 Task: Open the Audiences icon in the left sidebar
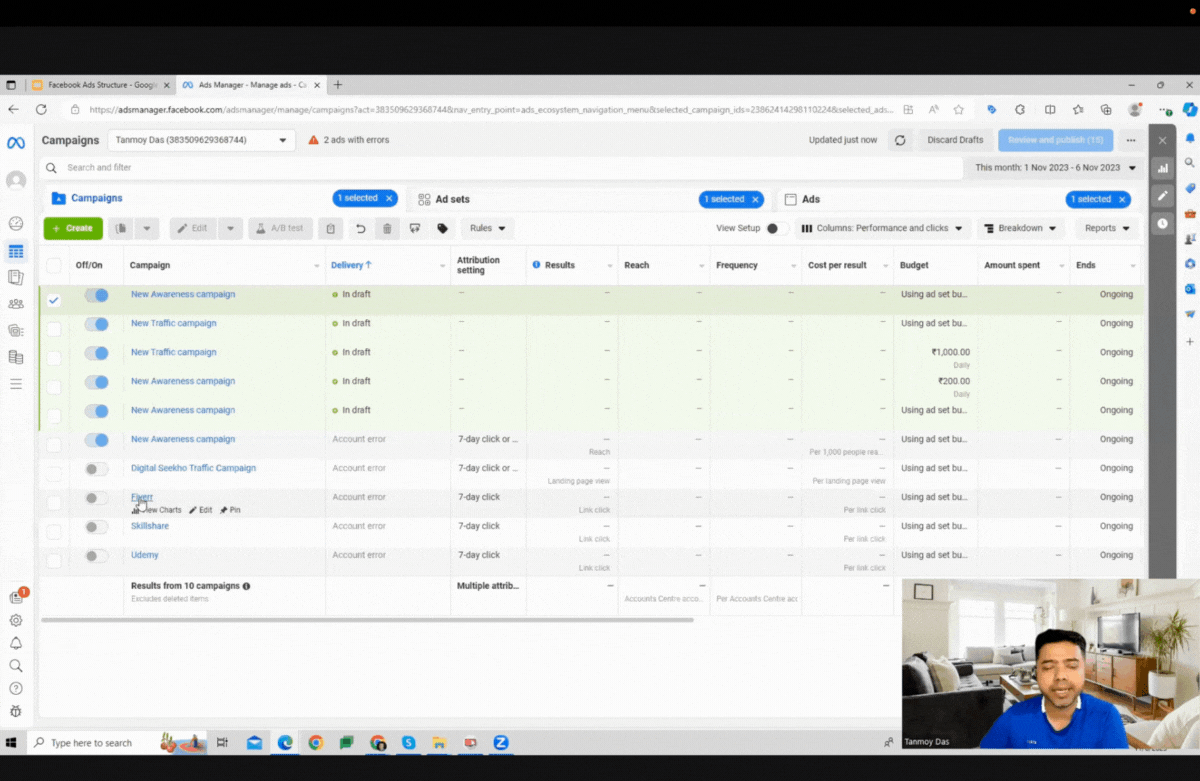point(16,304)
